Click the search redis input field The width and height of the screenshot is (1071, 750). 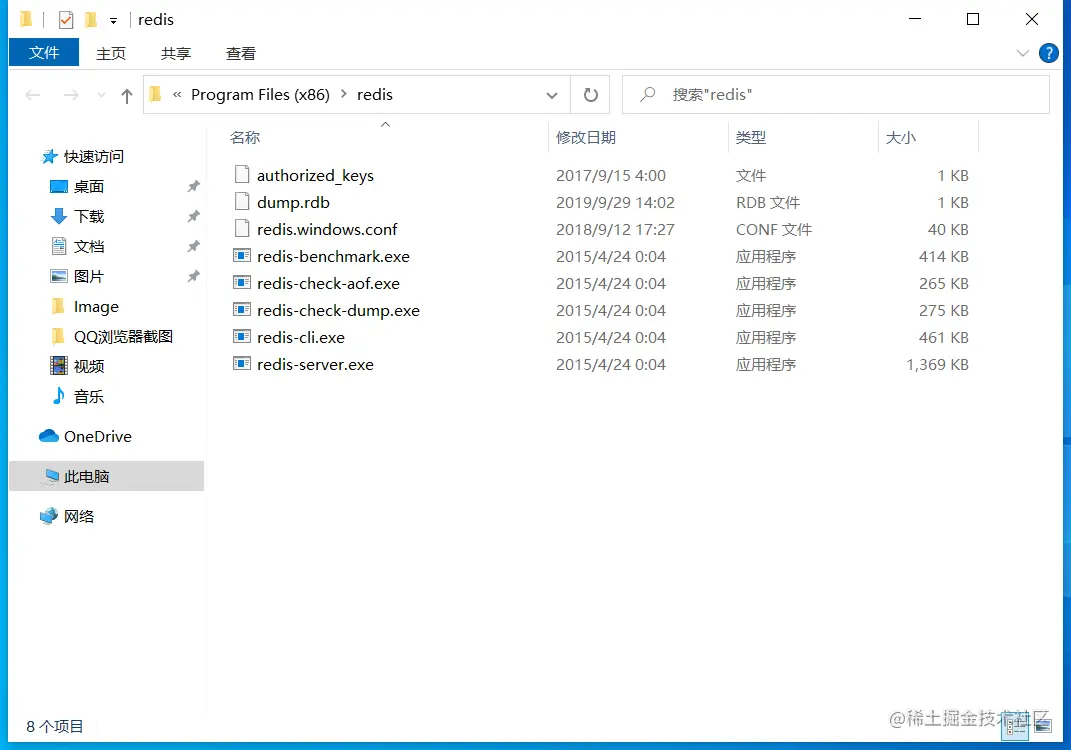point(835,94)
